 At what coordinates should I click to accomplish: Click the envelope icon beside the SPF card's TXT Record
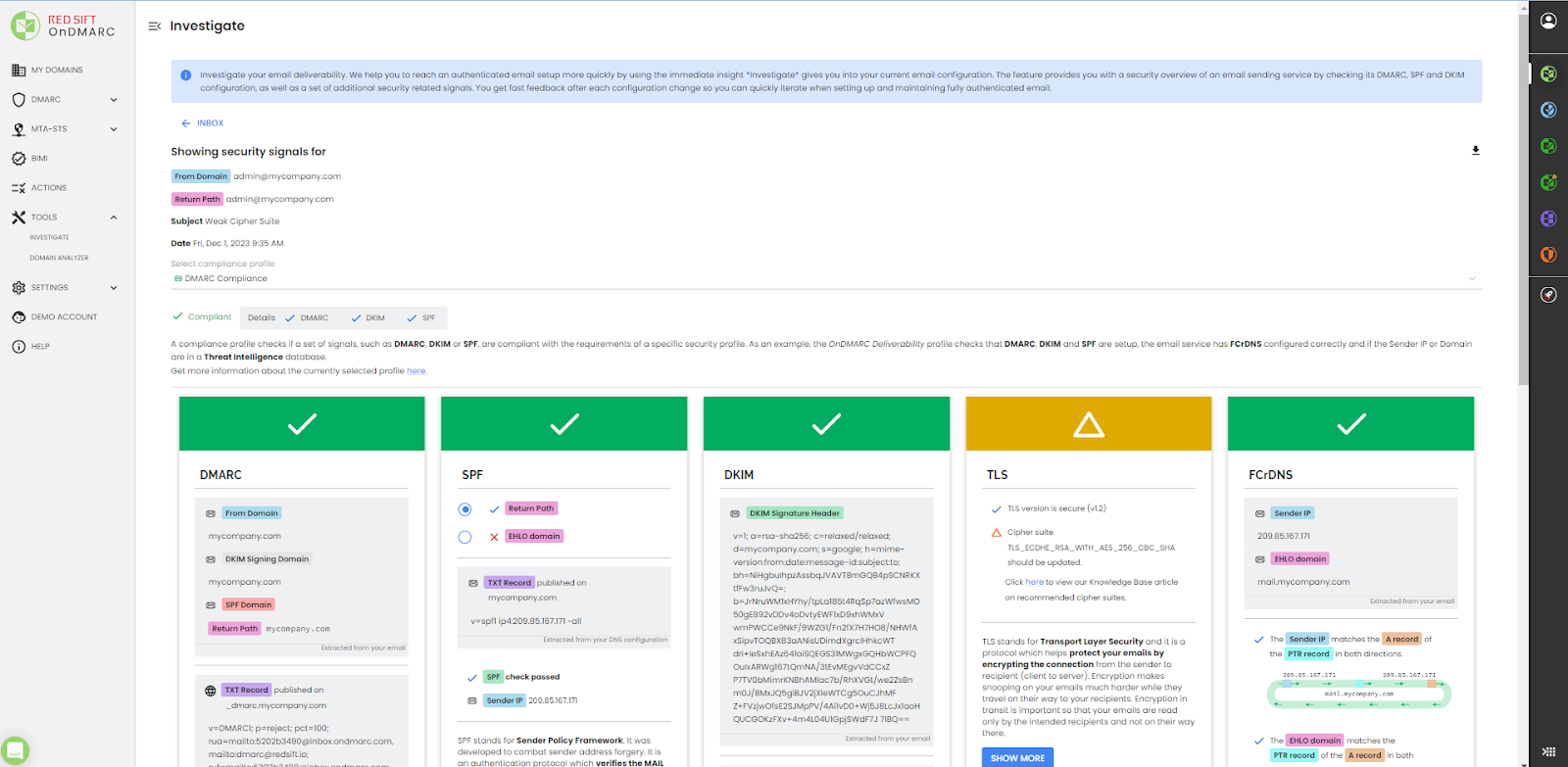(473, 583)
